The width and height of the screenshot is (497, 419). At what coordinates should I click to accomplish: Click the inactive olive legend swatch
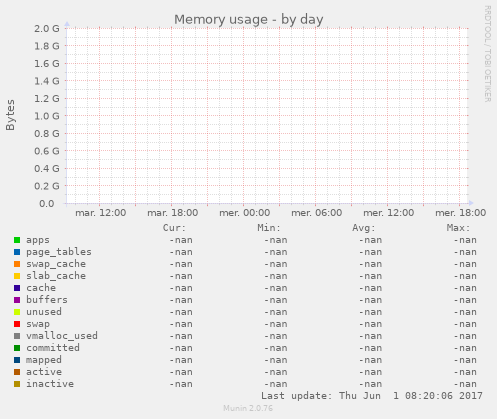pos(17,384)
